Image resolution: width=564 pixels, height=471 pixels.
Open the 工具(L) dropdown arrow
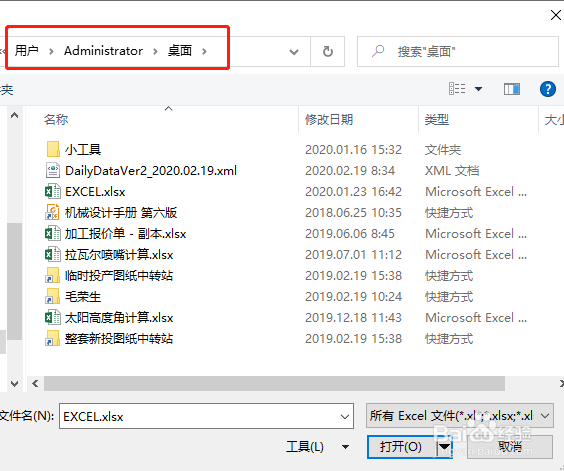[345, 447]
